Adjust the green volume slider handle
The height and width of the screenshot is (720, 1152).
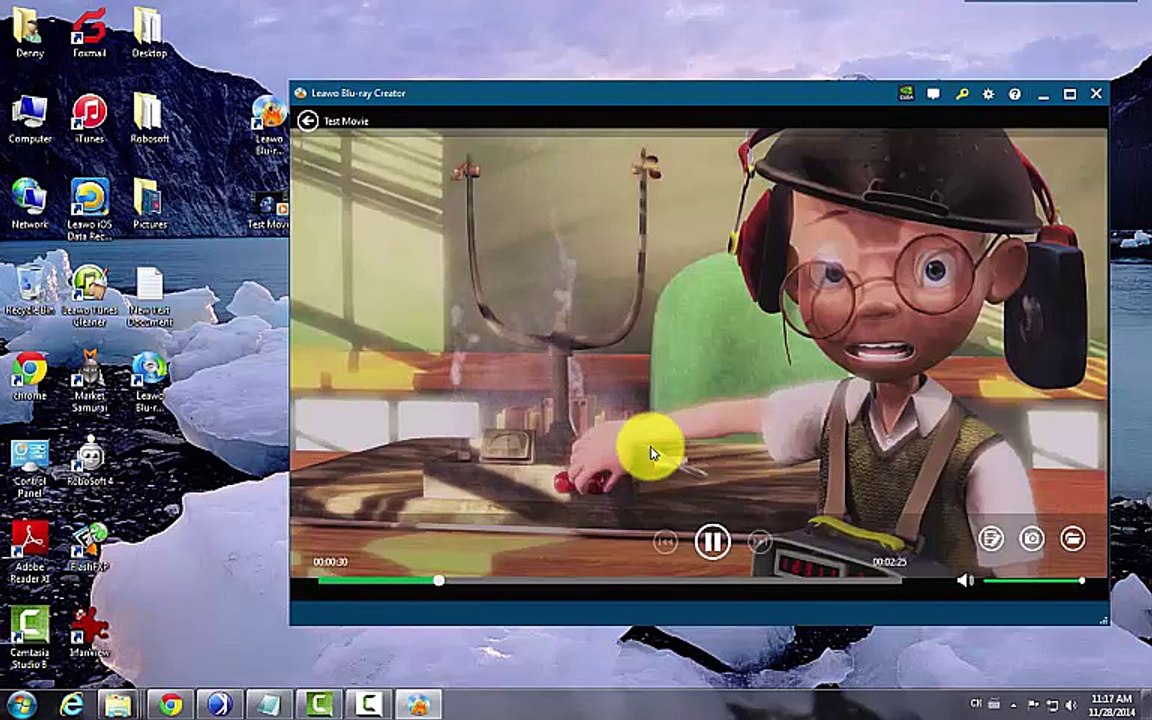[x=1081, y=580]
